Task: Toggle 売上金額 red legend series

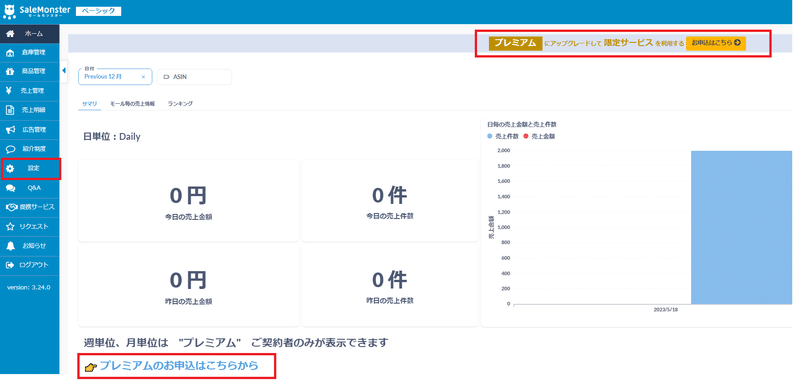Action: pyautogui.click(x=538, y=137)
